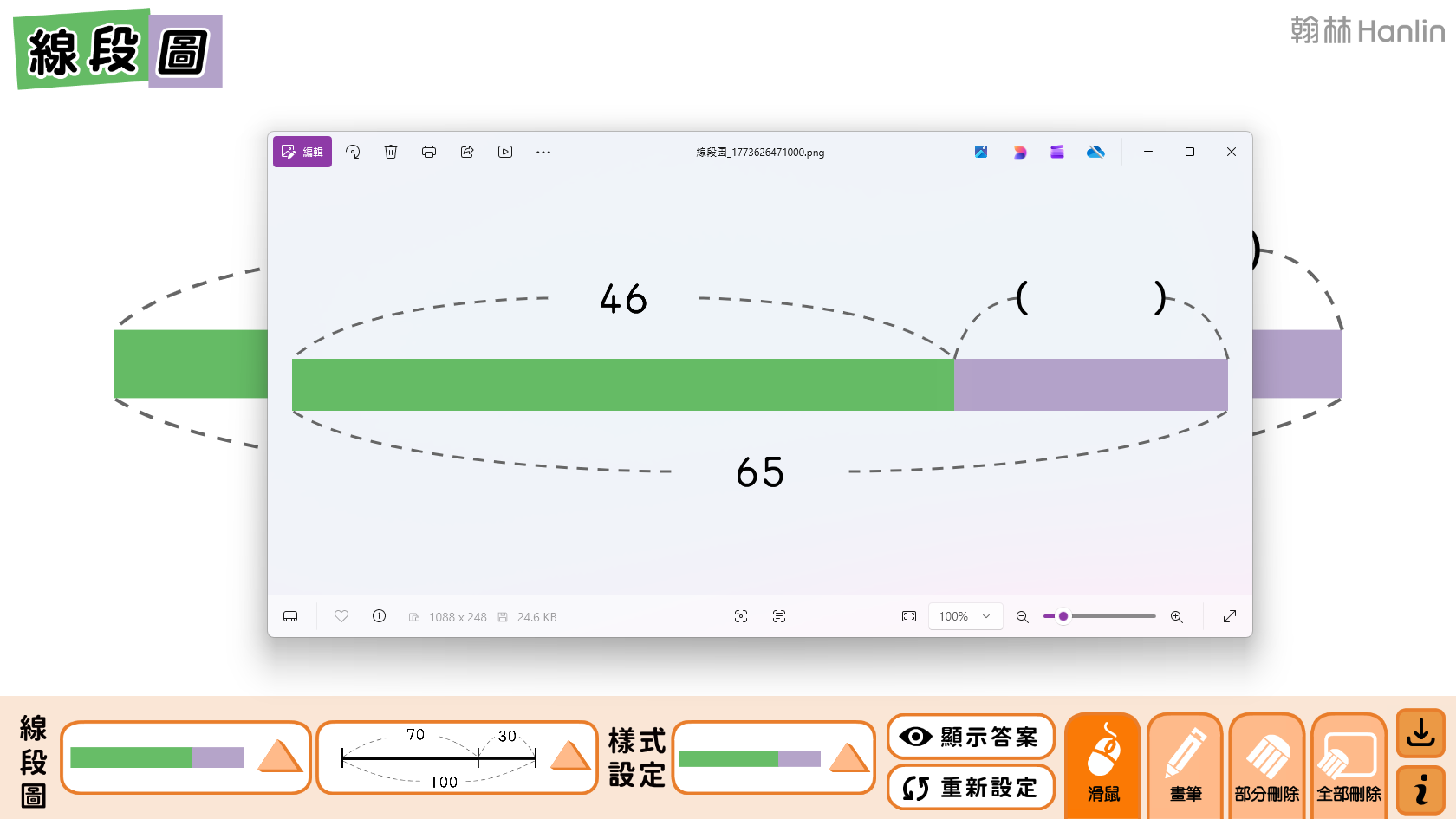Start slideshow with the play icon
Viewport: 1456px width, 819px height.
point(505,152)
